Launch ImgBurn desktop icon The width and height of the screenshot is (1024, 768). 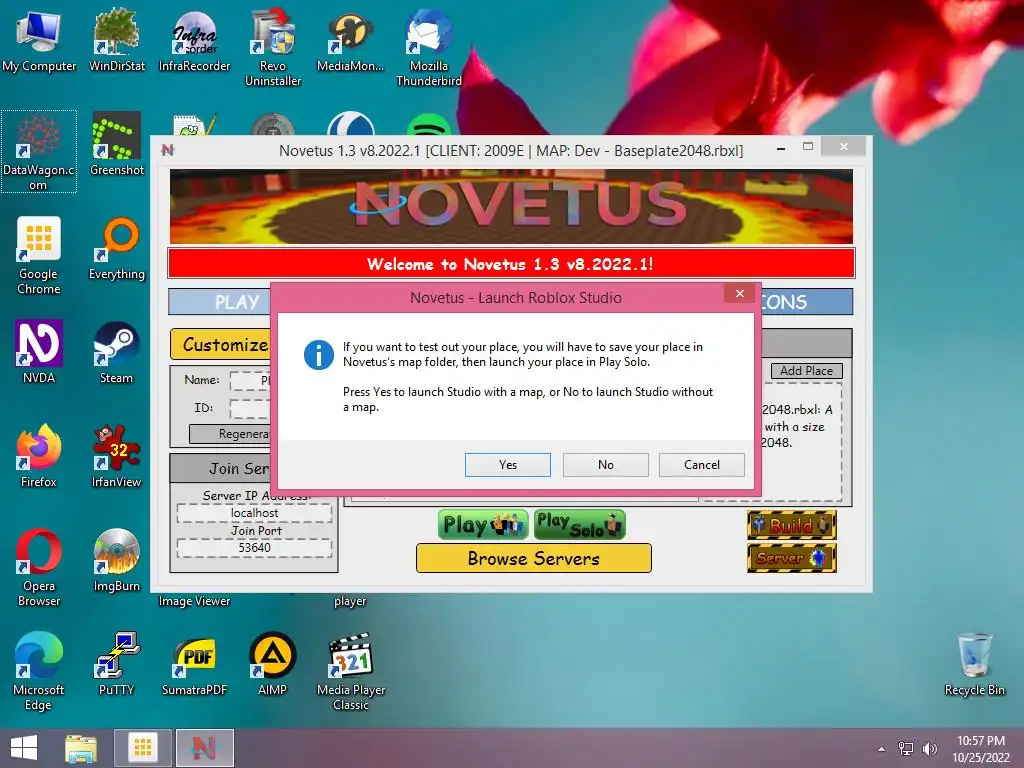point(116,562)
